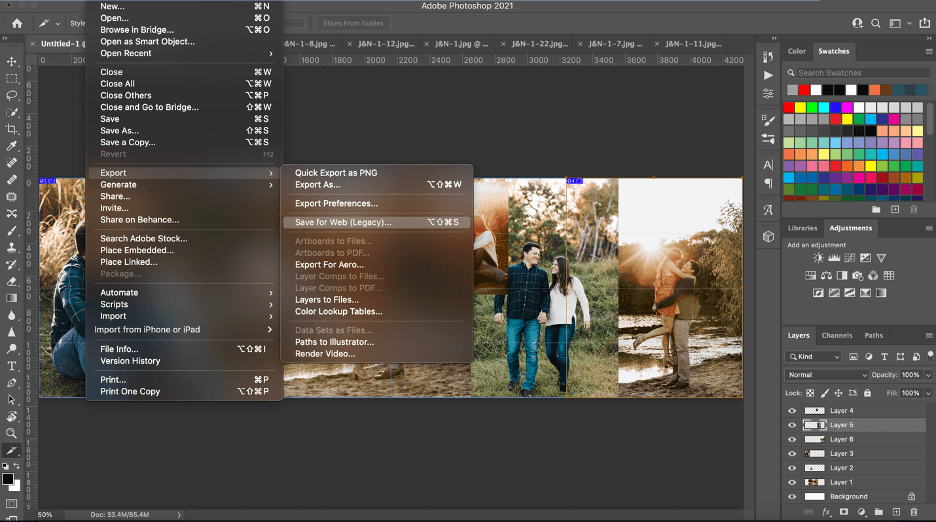Expand Import from iPhone or iPad submenu

pos(184,330)
